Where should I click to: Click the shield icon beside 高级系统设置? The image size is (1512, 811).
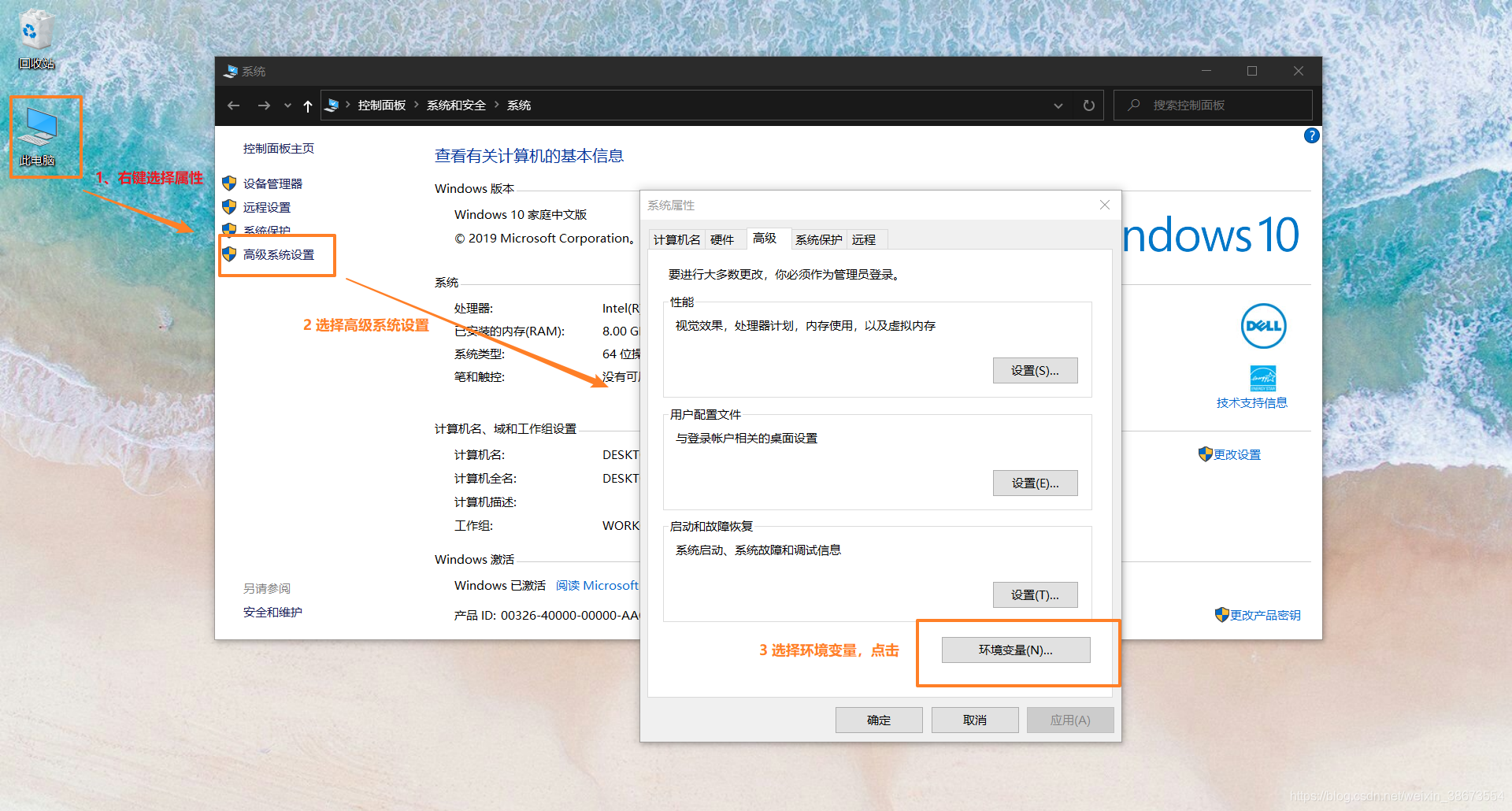(x=229, y=254)
